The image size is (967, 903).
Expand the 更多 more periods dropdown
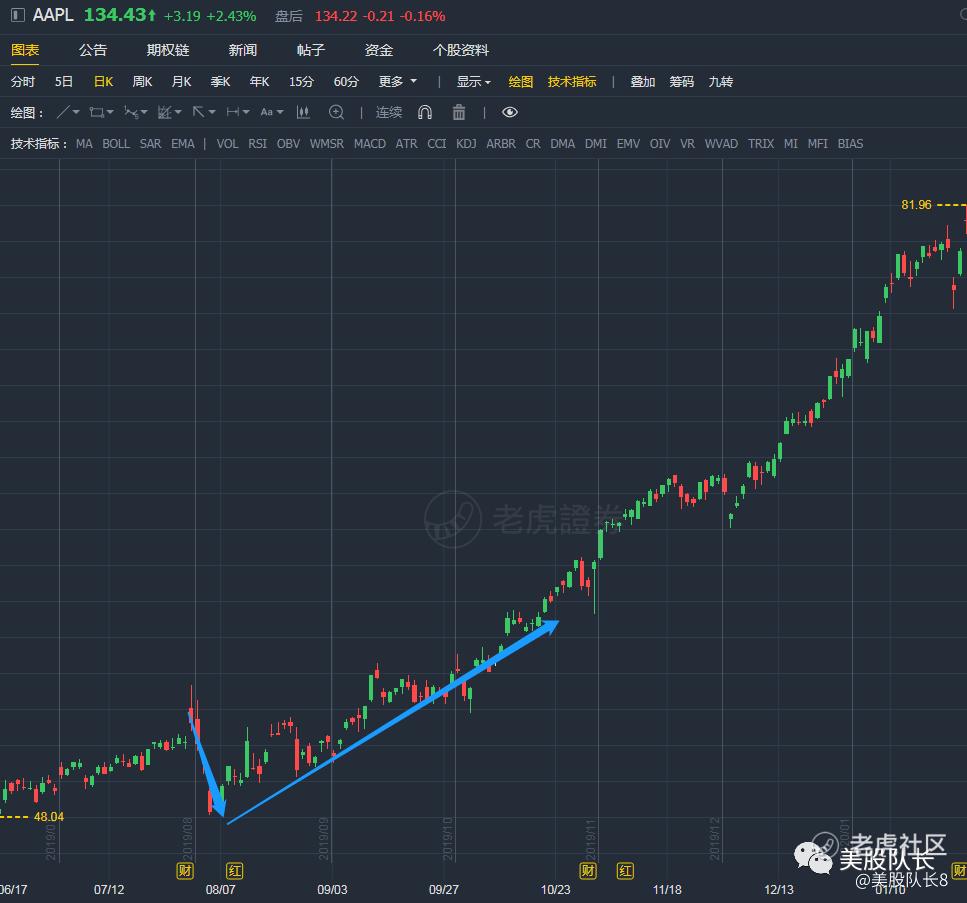398,81
